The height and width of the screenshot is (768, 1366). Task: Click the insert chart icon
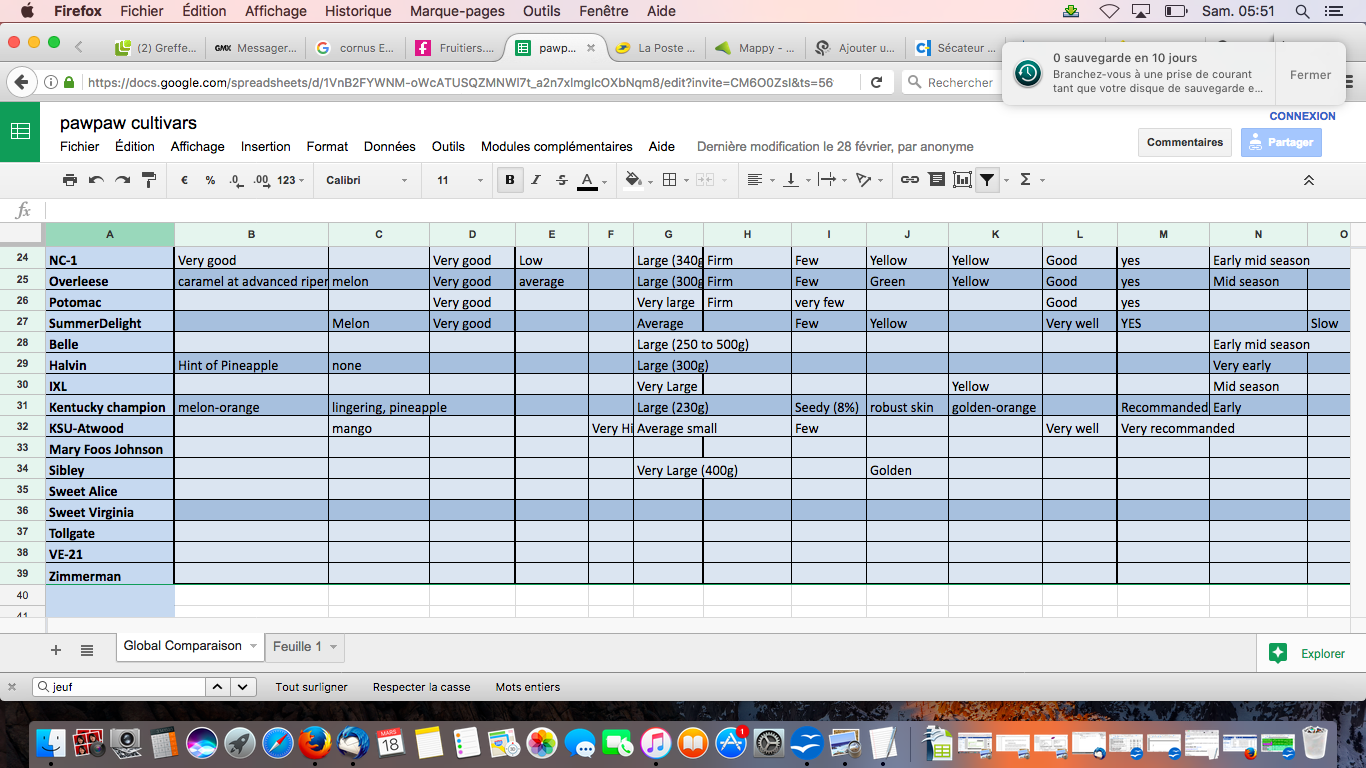click(x=962, y=180)
